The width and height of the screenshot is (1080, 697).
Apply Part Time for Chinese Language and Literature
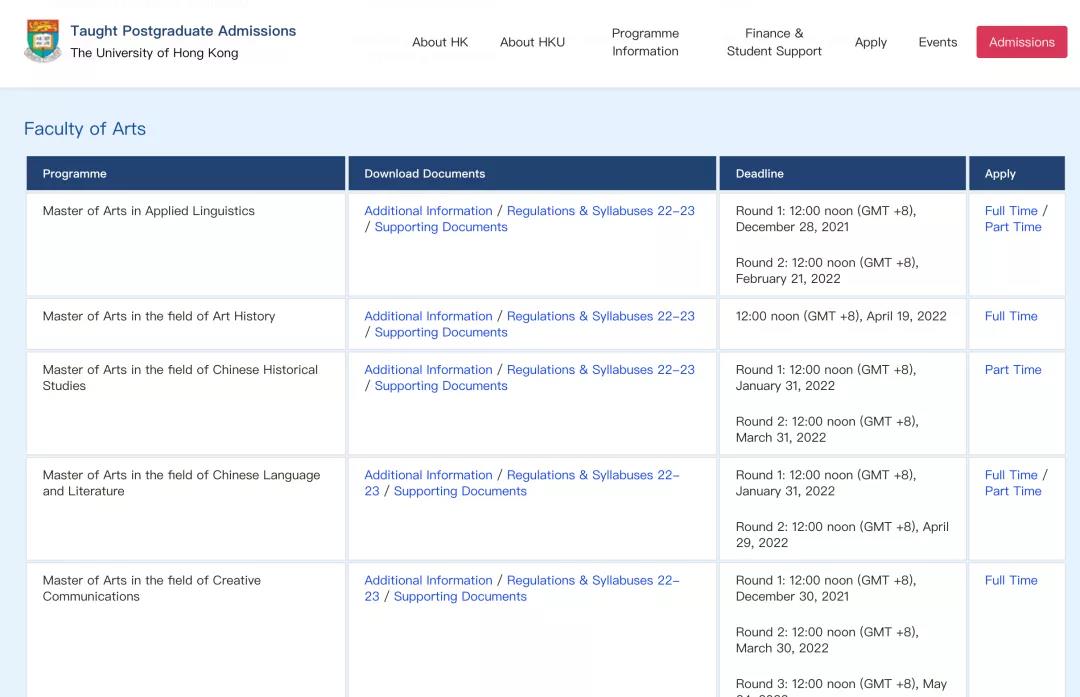coord(1012,491)
